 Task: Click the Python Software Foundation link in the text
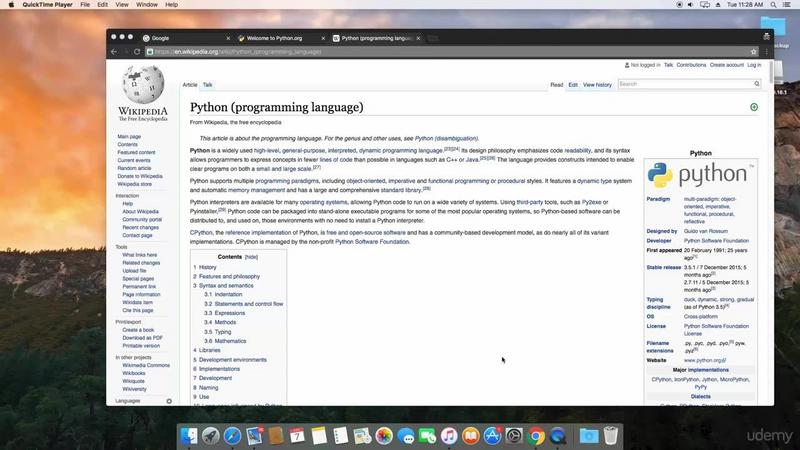click(372, 242)
